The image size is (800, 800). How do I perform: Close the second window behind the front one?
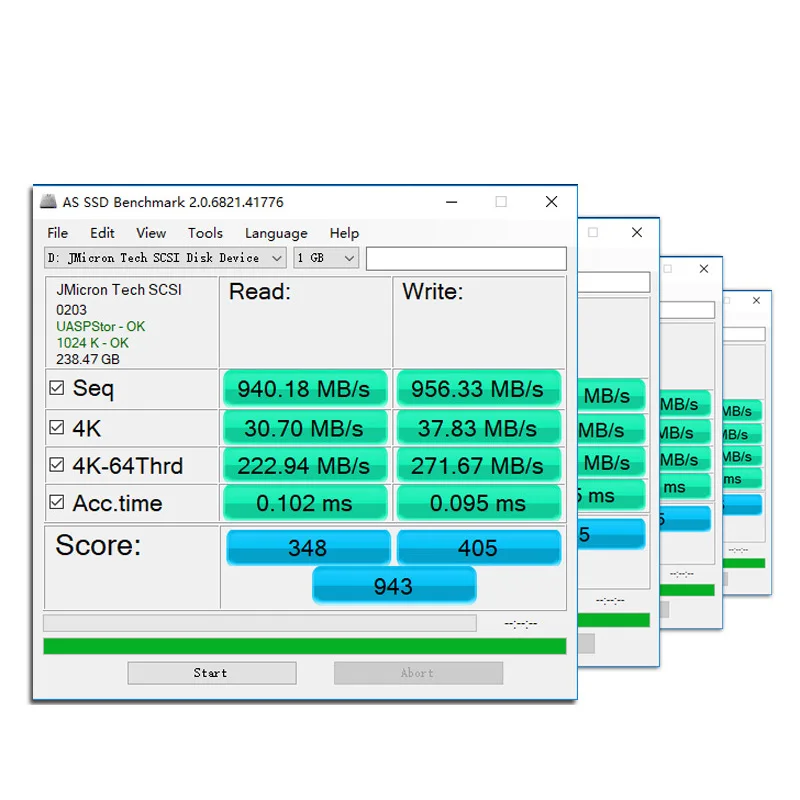[x=637, y=233]
